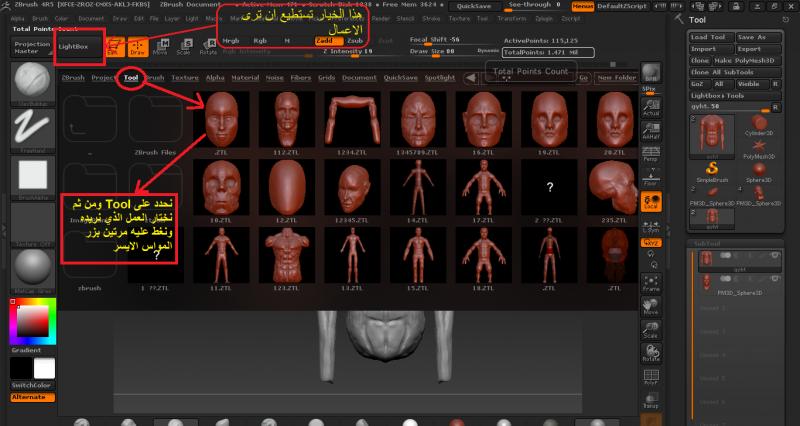Click the QuickSave button
The height and width of the screenshot is (426, 800).
click(473, 5)
